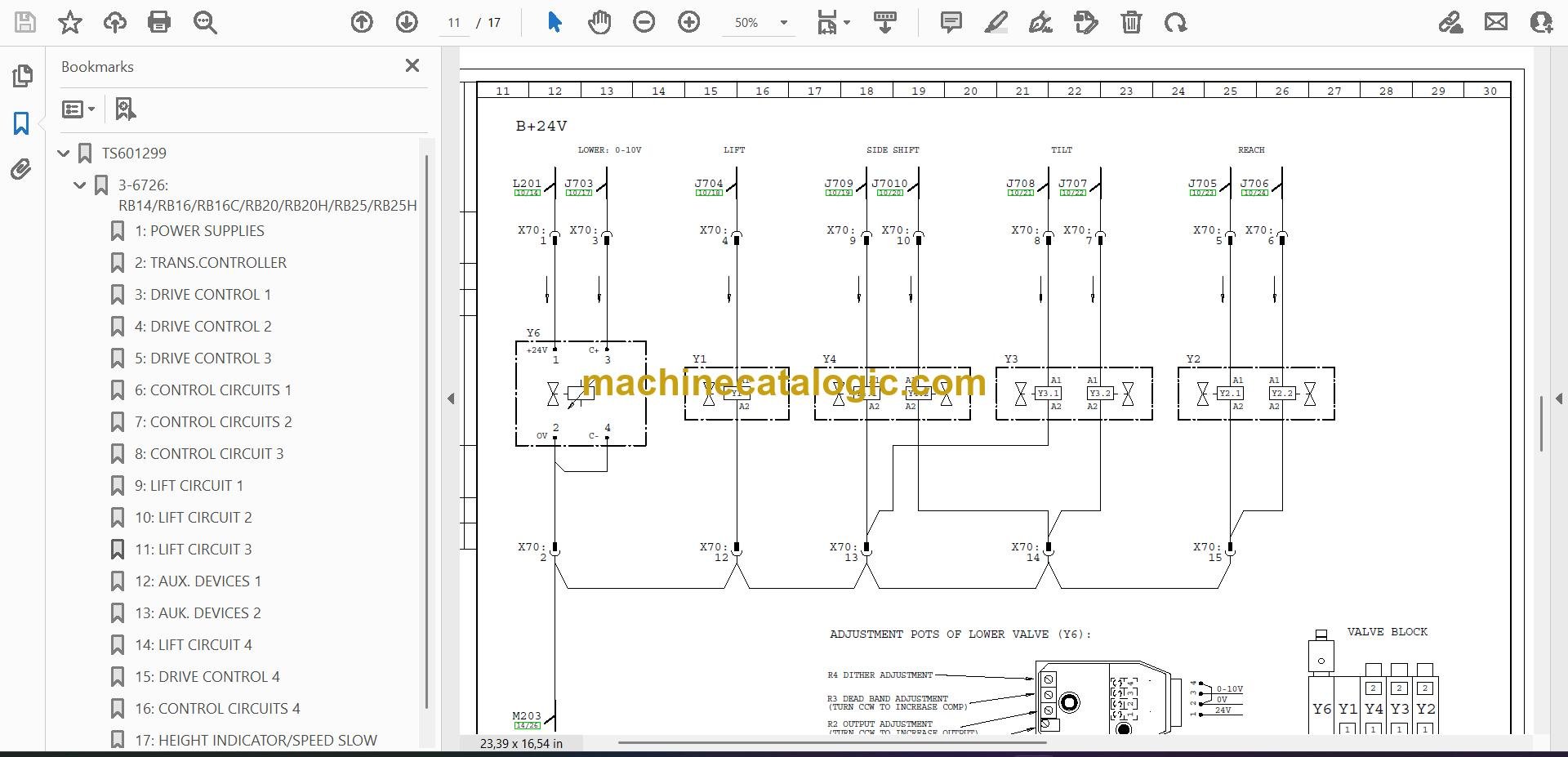Click the document horizontal scrollbar

point(831,743)
